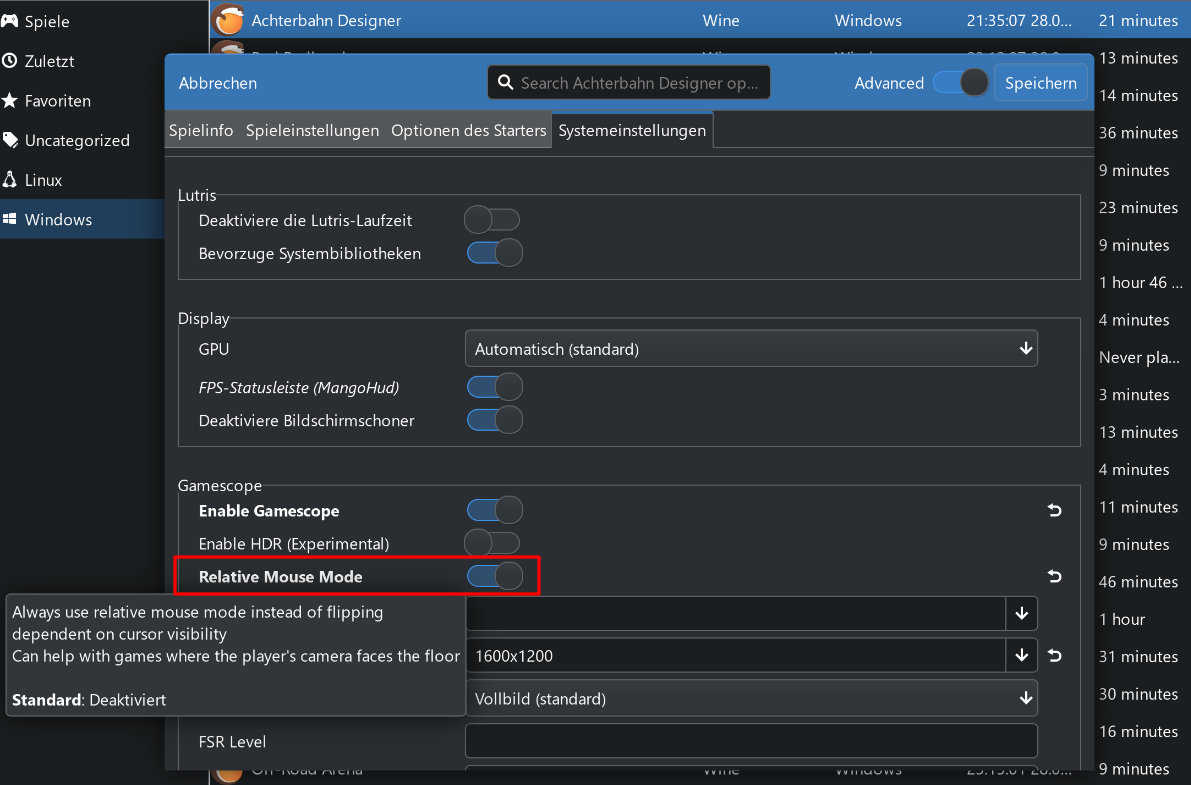
Task: Turn on Enable HDR (Experimental)
Action: pyautogui.click(x=493, y=543)
